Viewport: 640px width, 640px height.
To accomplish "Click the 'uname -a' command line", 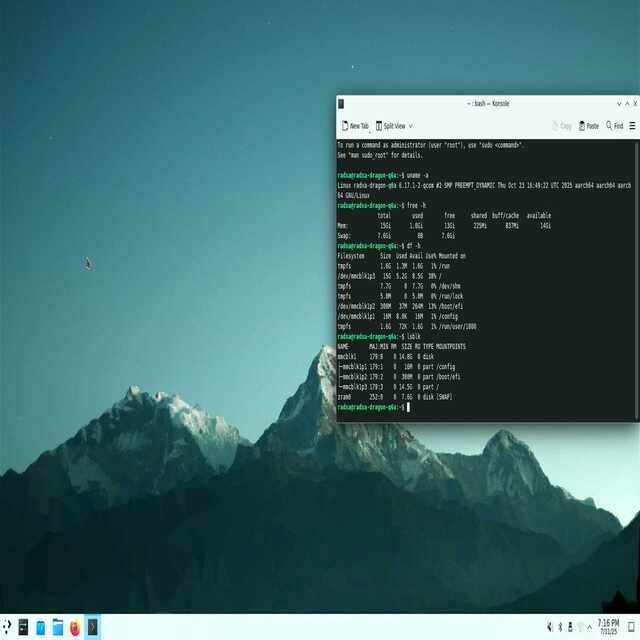I will (383, 176).
